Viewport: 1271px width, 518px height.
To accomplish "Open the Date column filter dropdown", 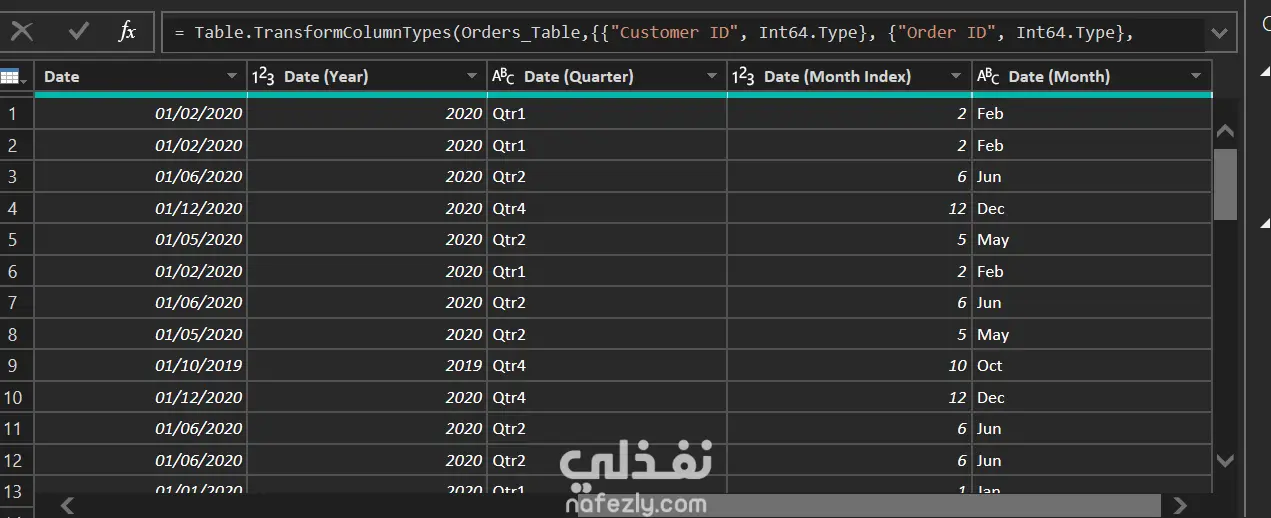I will (231, 76).
